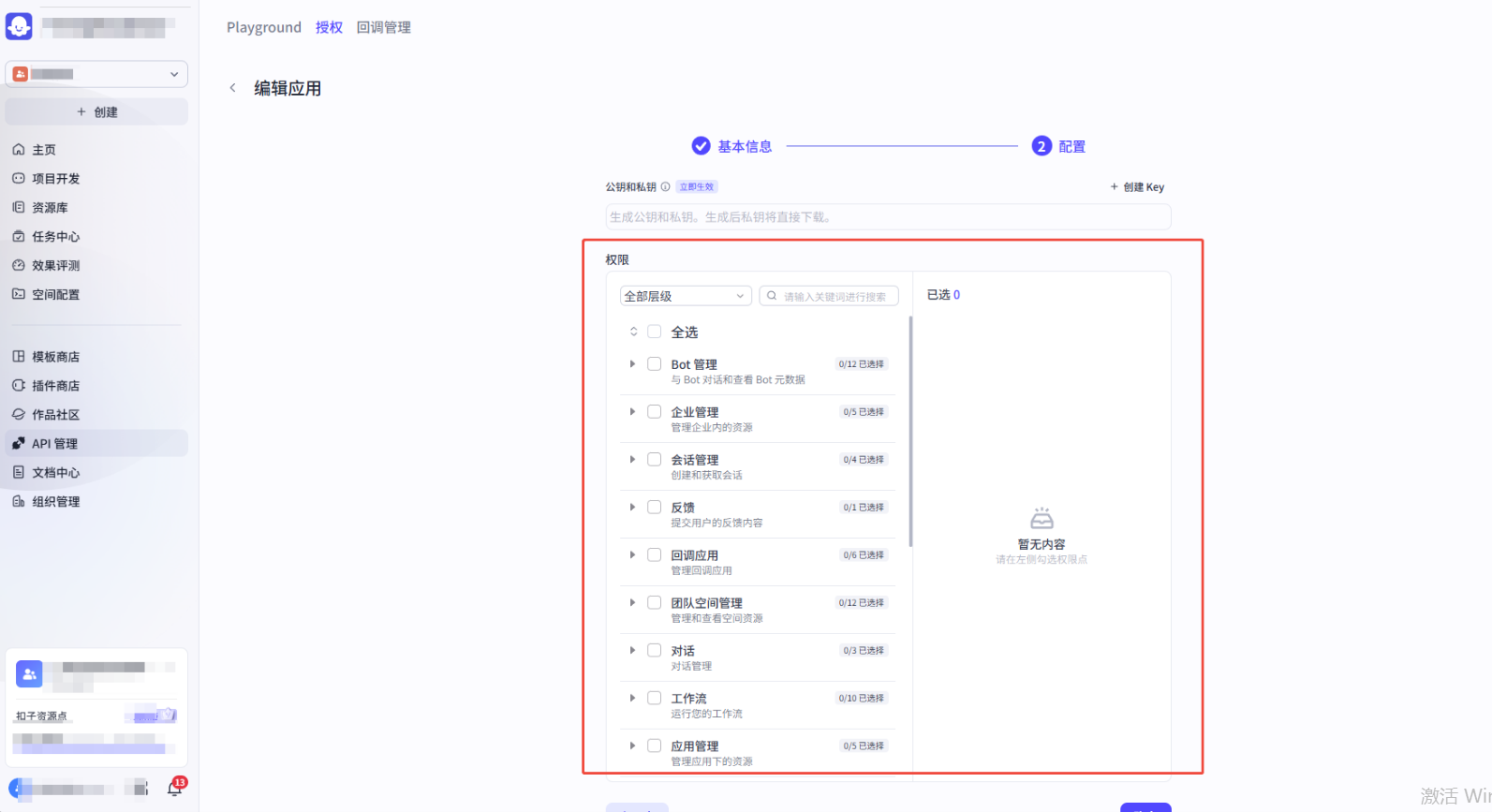Expand the 会话管理 permission group
This screenshot has height=812, width=1492.
(633, 460)
